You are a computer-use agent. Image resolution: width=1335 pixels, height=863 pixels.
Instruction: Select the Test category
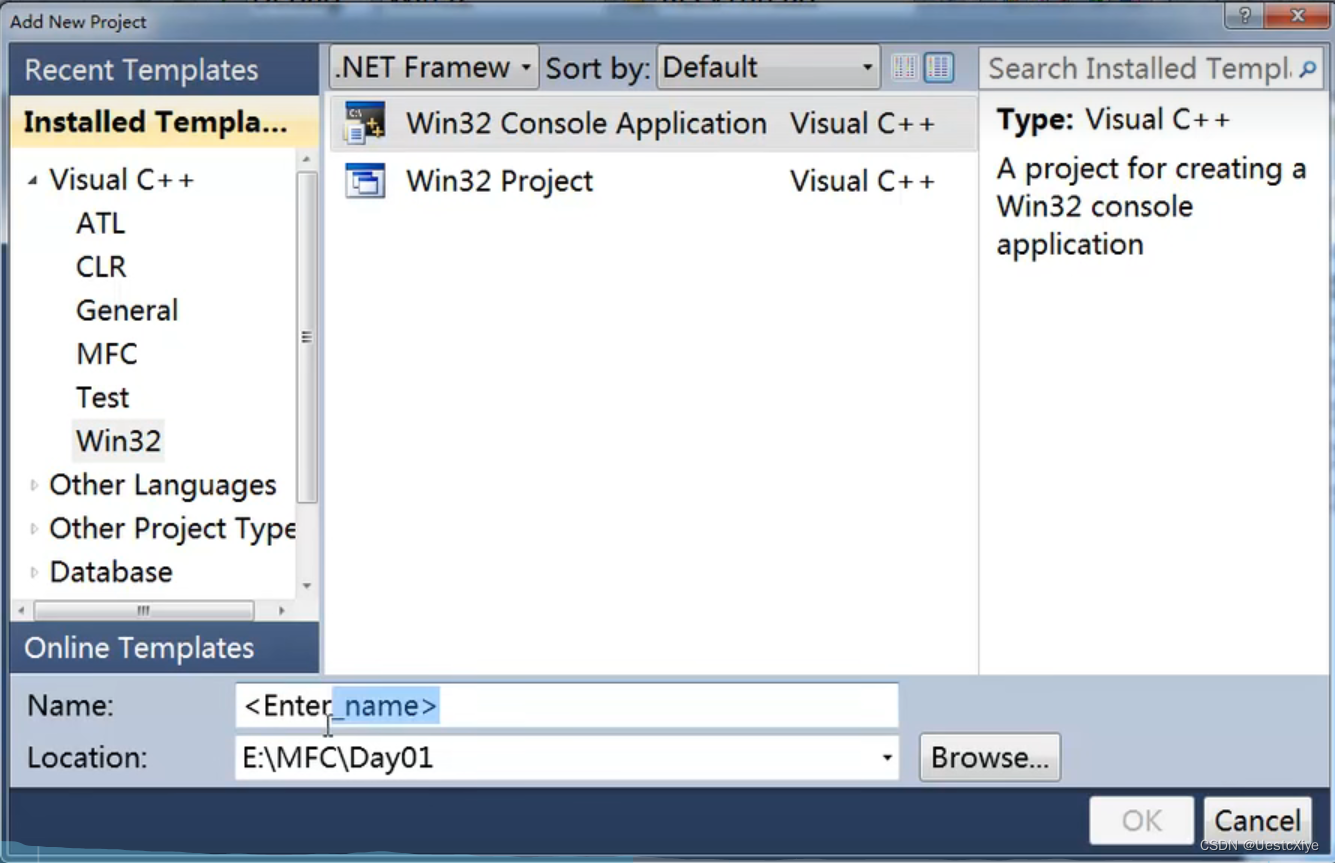coord(103,397)
